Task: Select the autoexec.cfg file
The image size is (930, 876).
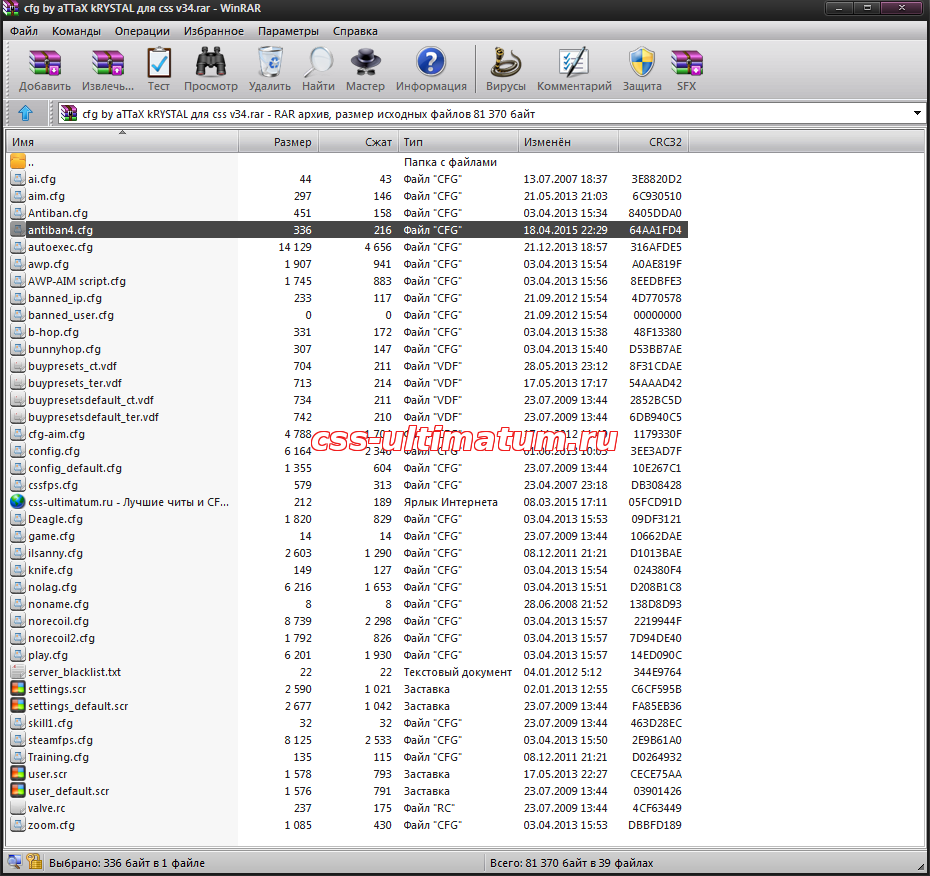Action: pyautogui.click(x=60, y=247)
